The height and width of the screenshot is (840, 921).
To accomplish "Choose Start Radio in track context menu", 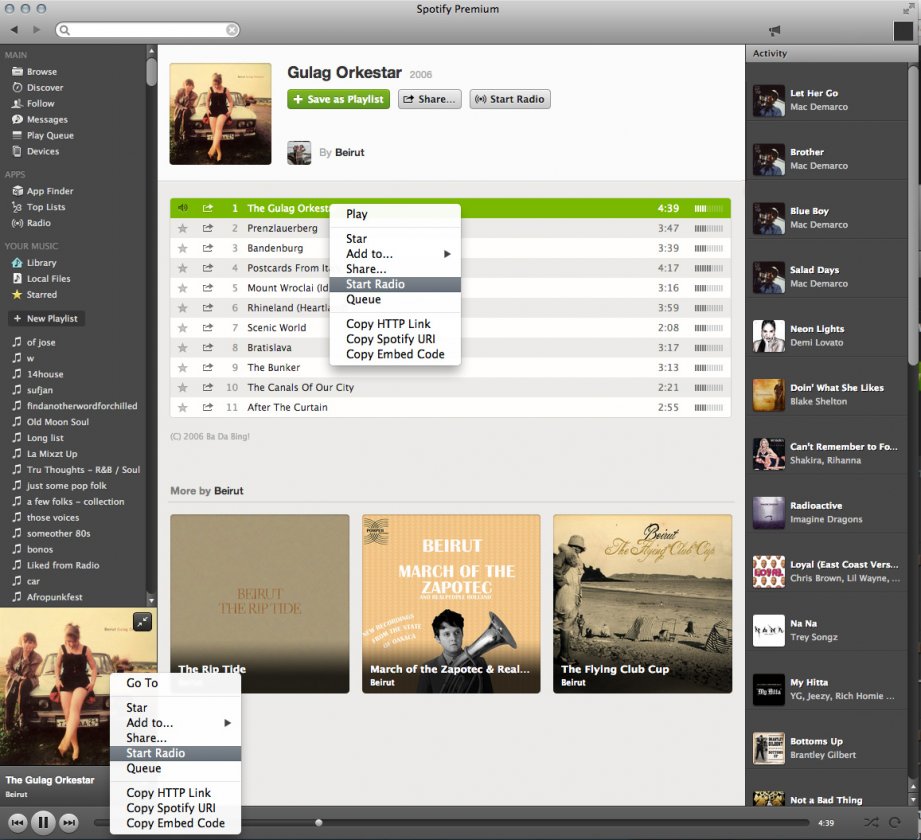I will click(395, 284).
